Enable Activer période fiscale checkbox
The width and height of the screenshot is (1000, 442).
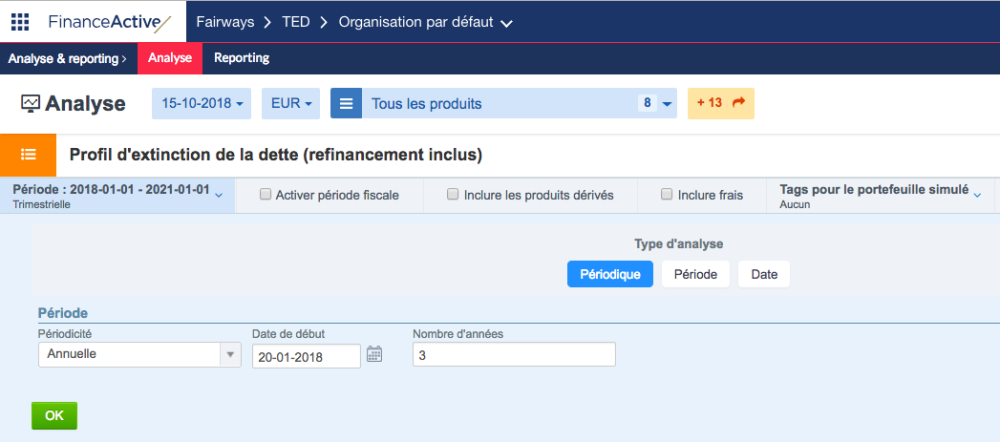[x=265, y=195]
